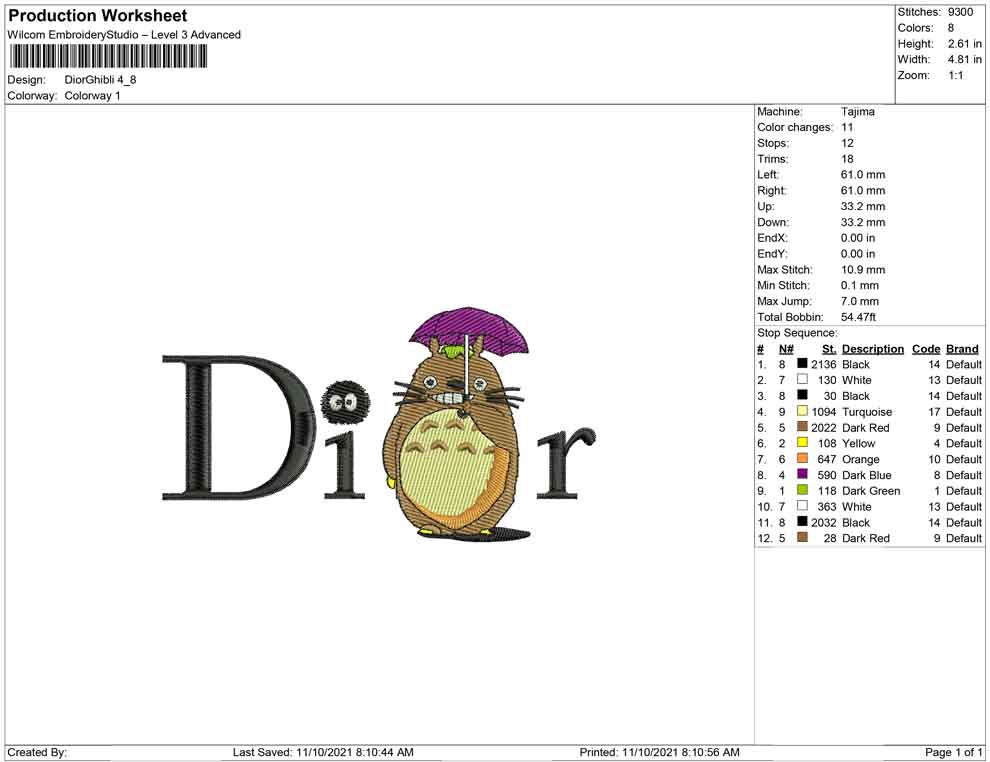Image resolution: width=990 pixels, height=762 pixels.
Task: Click the Stitches value 9300
Action: tap(960, 12)
